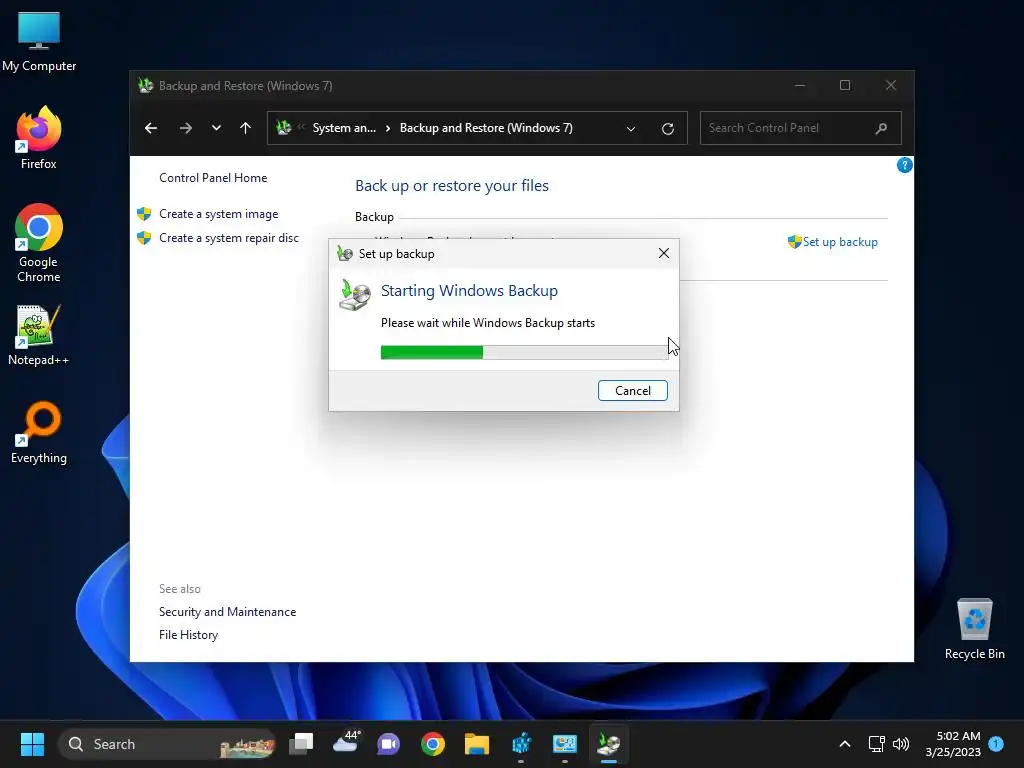The image size is (1024, 768).
Task: Open the Recycle Bin
Action: (x=974, y=628)
